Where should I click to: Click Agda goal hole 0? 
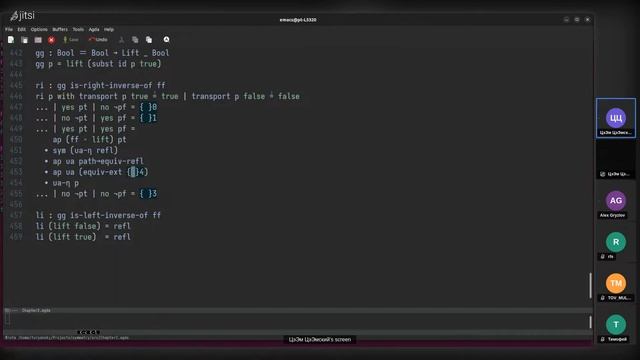148,107
